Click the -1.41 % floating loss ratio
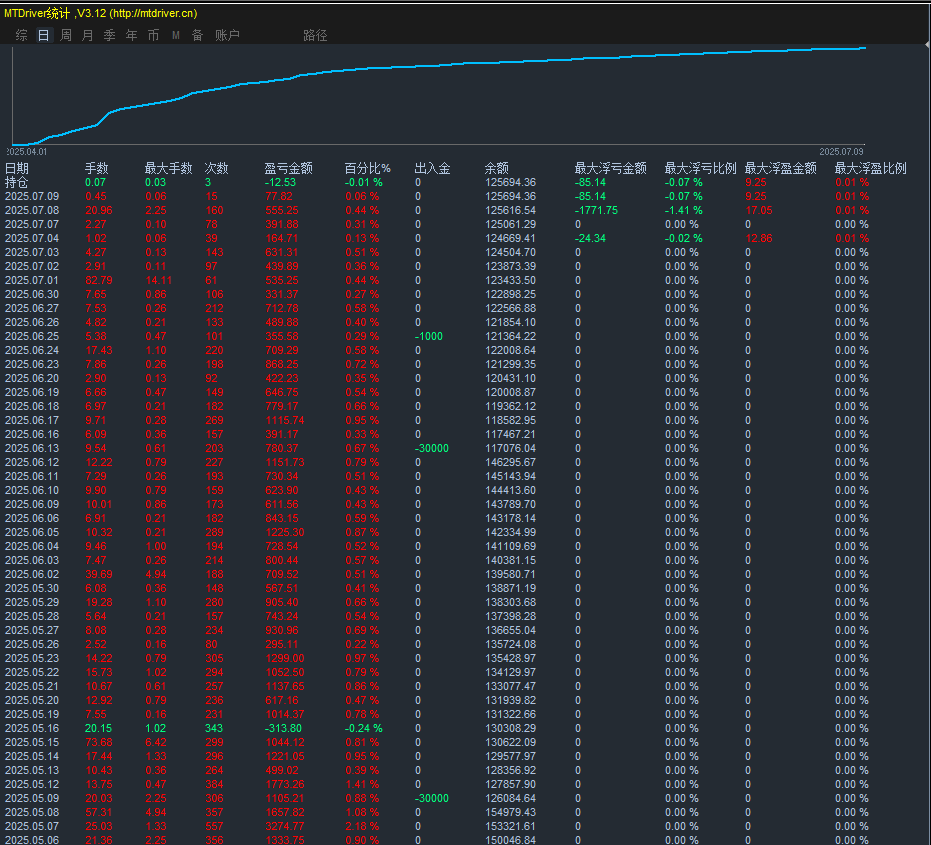This screenshot has height=845, width=931. point(683,210)
